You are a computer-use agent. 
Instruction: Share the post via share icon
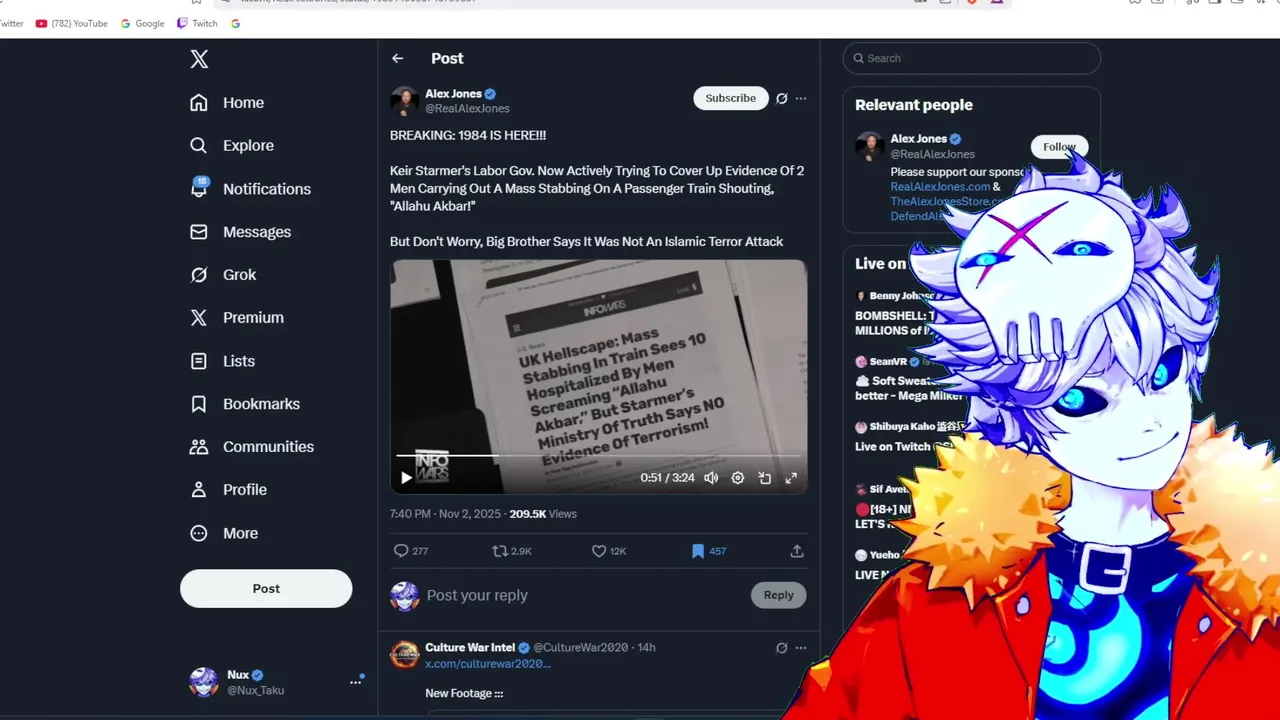(797, 551)
